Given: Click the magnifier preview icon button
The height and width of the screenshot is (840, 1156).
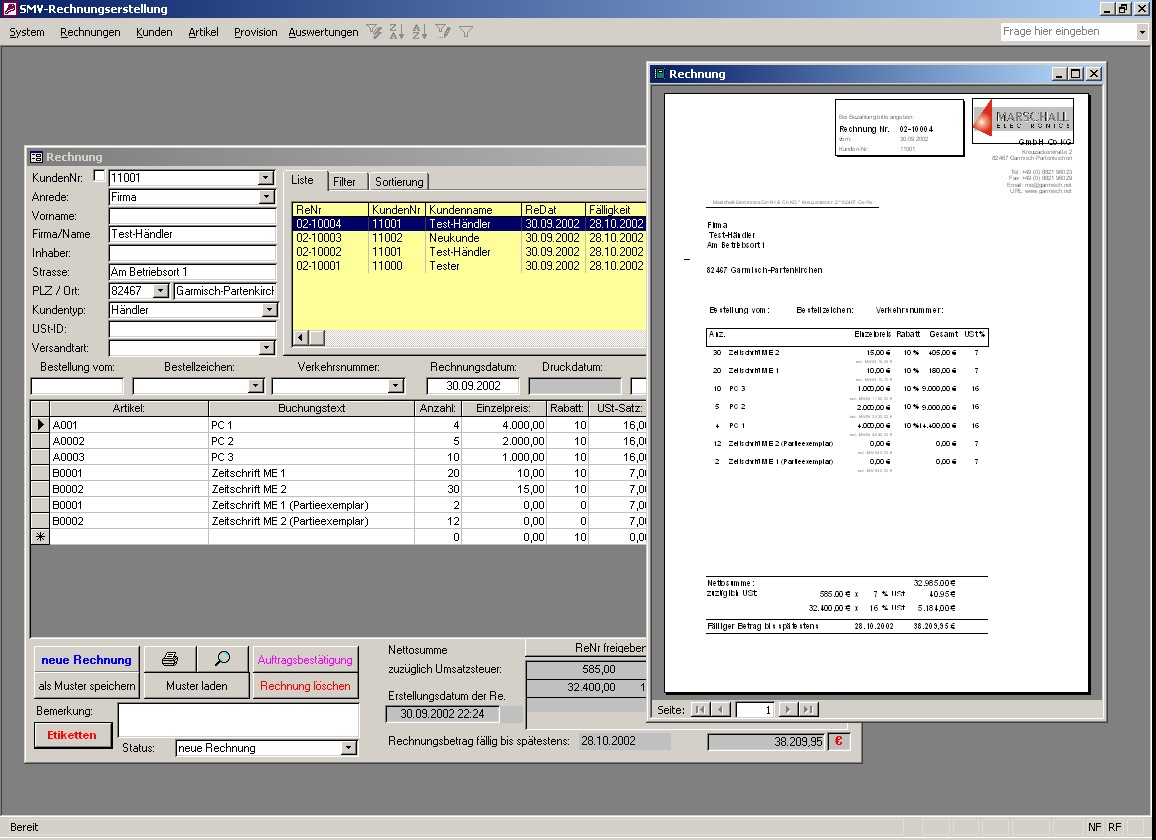Looking at the screenshot, I should pos(223,659).
